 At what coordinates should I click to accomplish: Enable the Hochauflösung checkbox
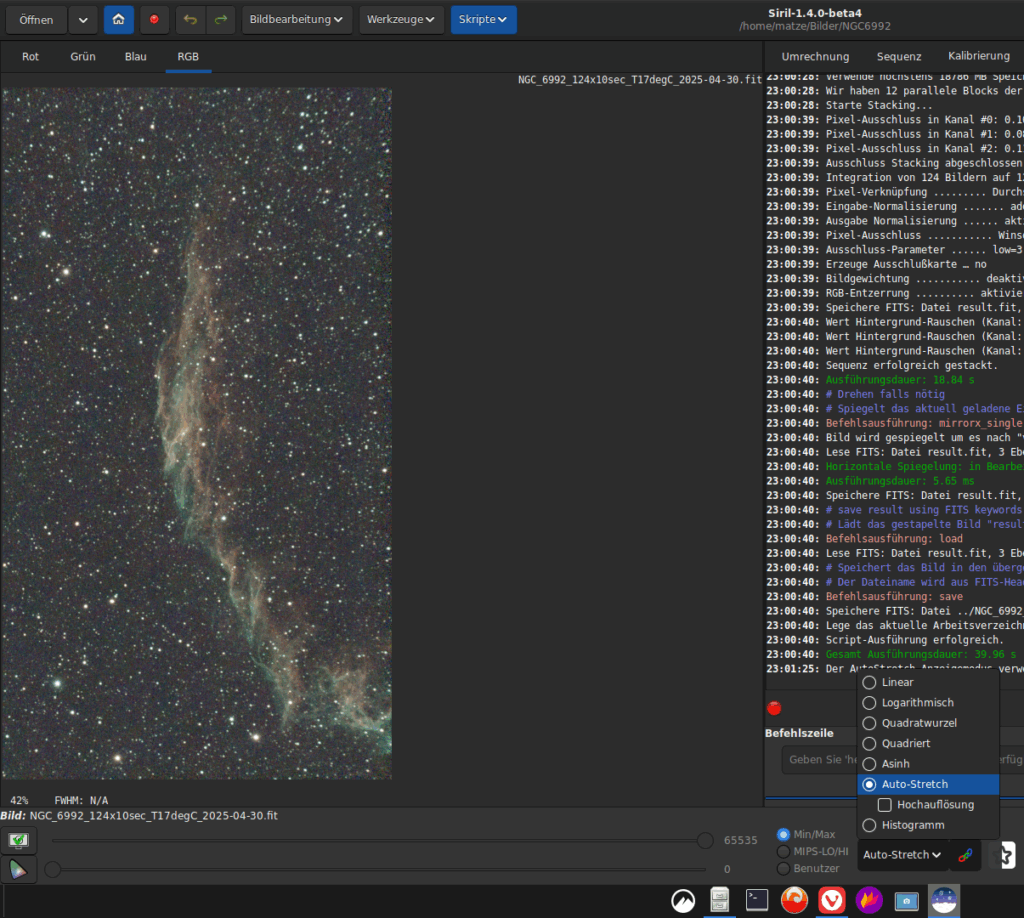[x=885, y=805]
